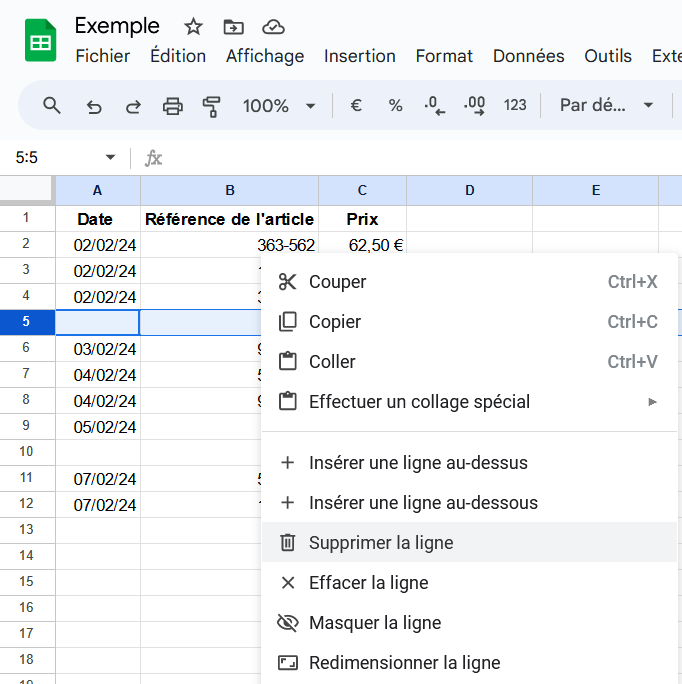
Task: Select column A header
Action: pos(98,191)
